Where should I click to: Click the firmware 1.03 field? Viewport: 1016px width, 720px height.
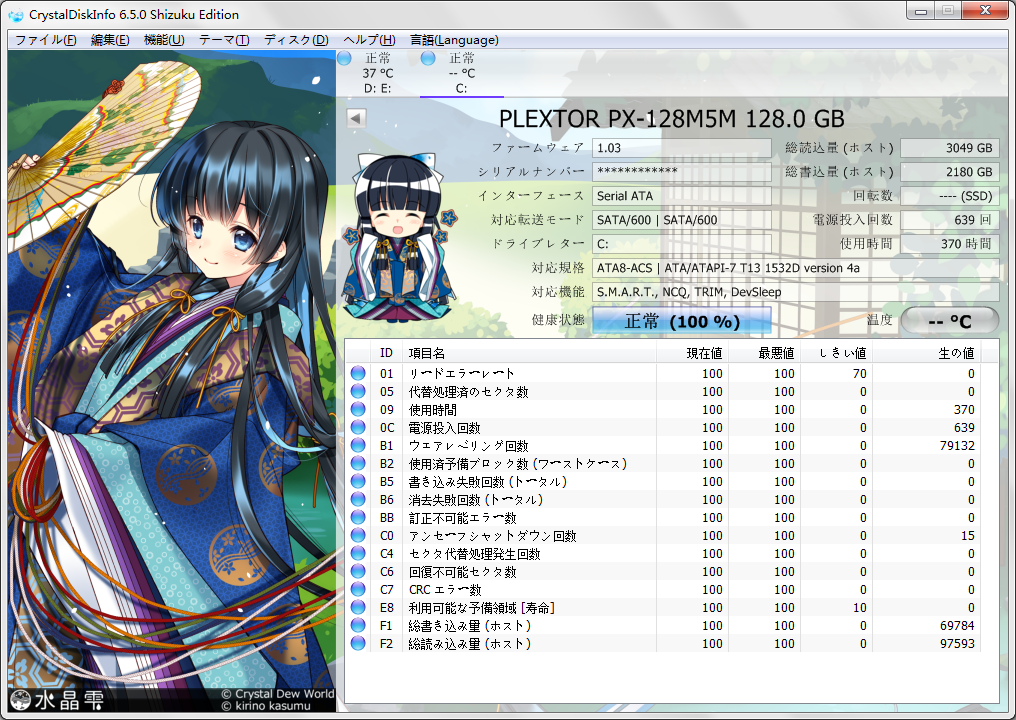click(681, 148)
